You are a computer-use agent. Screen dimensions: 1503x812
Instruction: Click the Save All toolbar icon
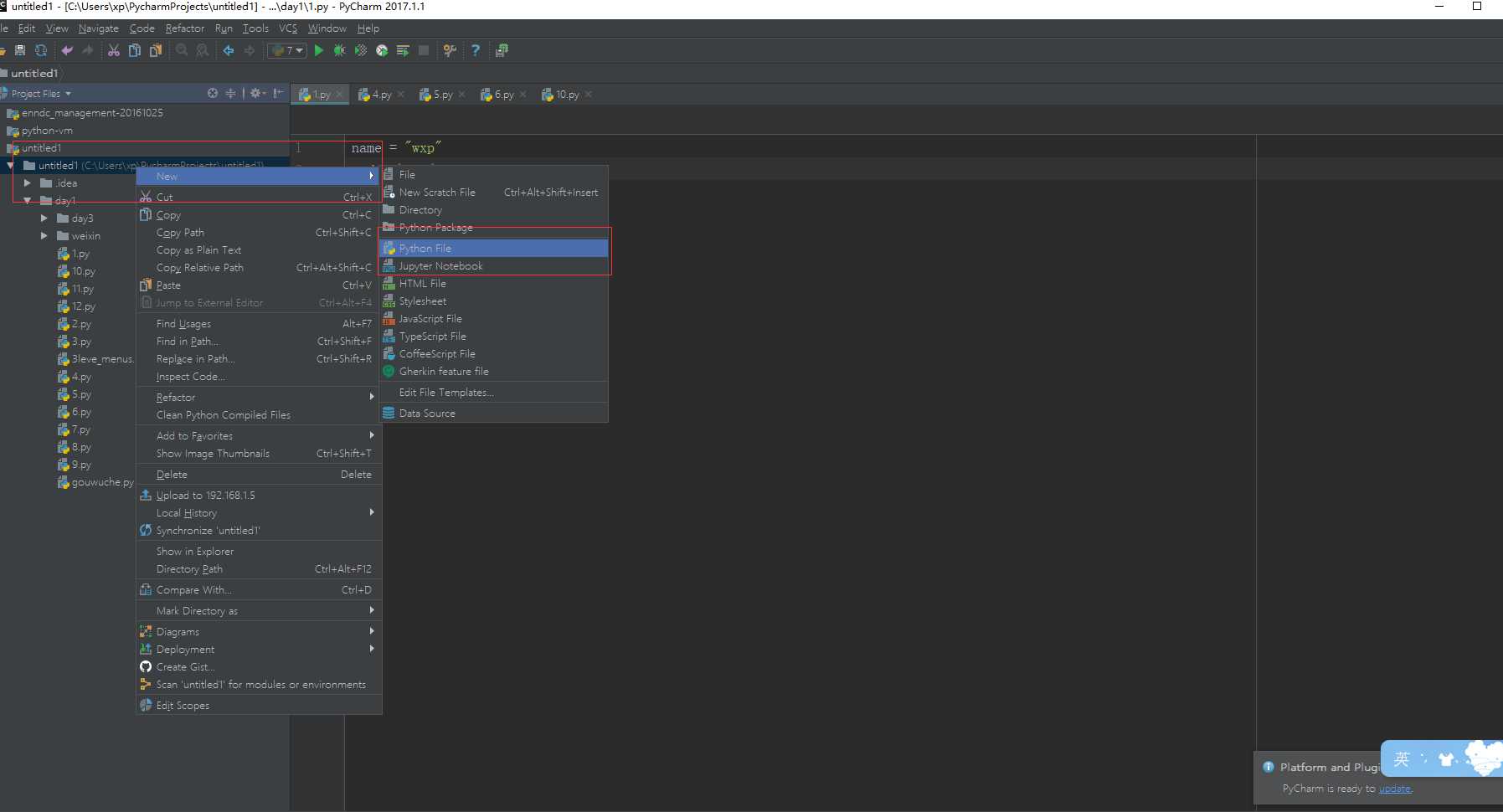(x=20, y=50)
